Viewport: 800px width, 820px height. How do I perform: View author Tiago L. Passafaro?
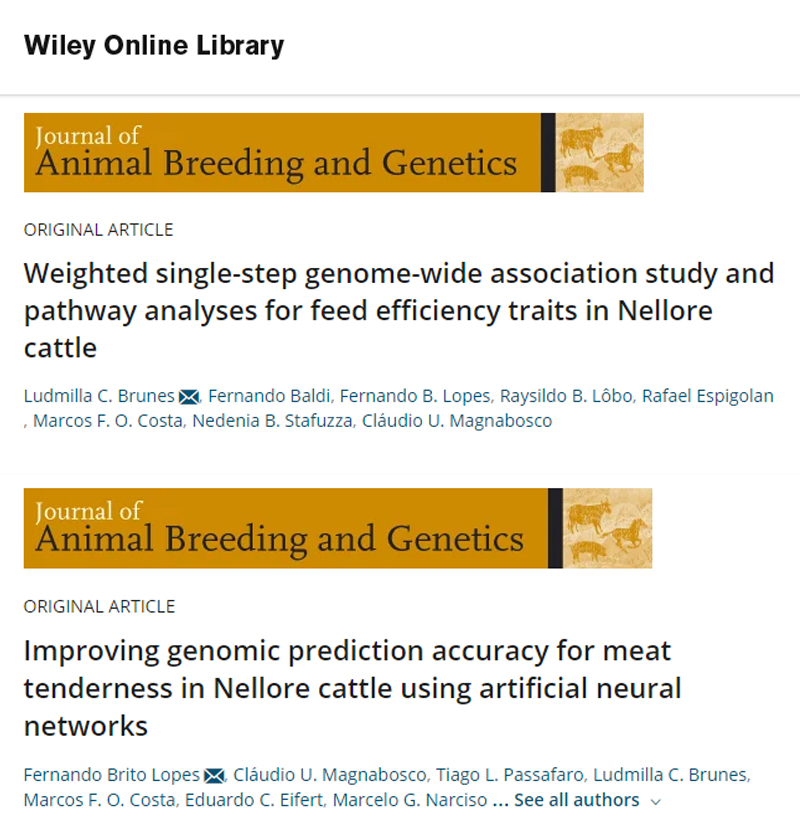pyautogui.click(x=510, y=775)
